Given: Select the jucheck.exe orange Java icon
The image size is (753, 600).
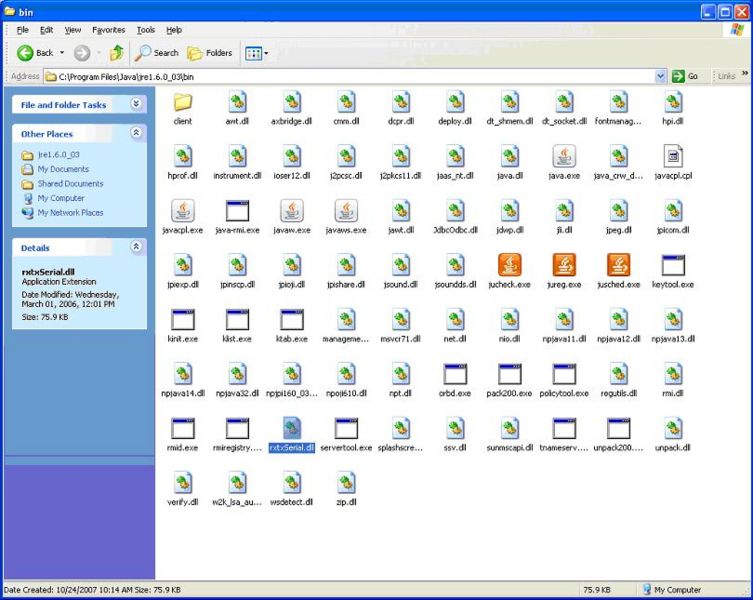Looking at the screenshot, I should pyautogui.click(x=510, y=265).
